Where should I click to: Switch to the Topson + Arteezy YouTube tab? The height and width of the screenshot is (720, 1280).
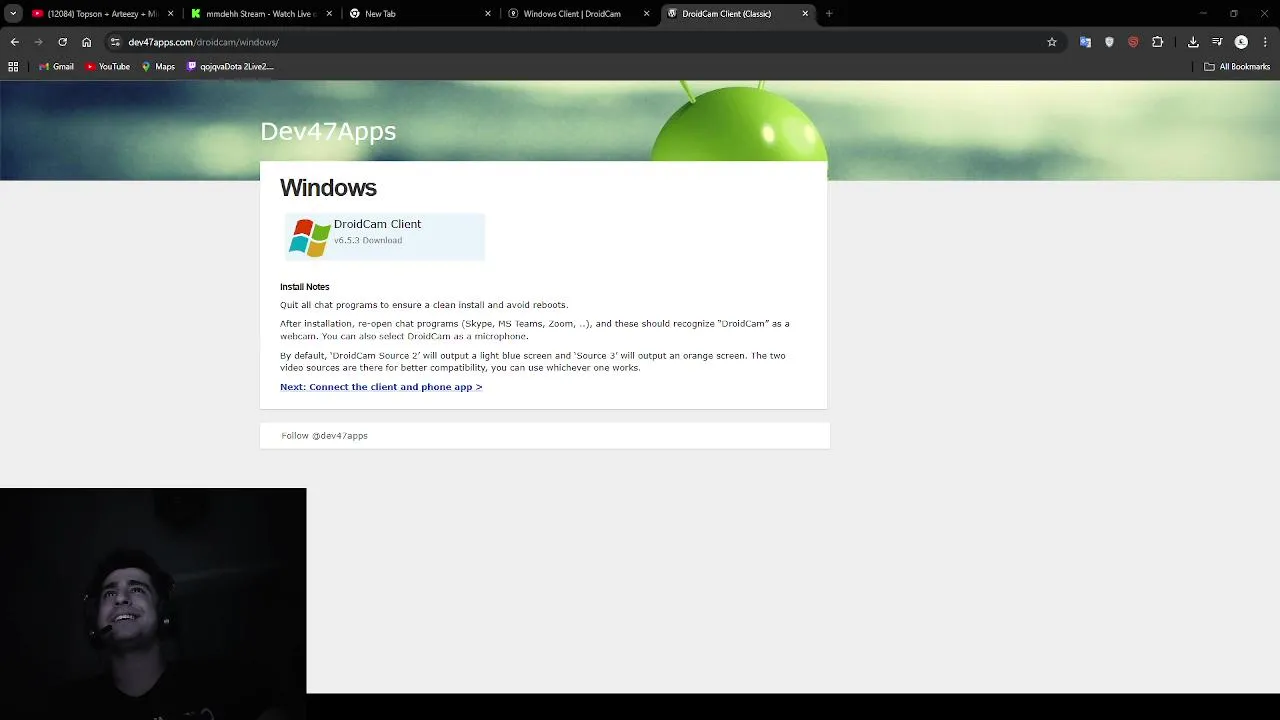point(102,14)
